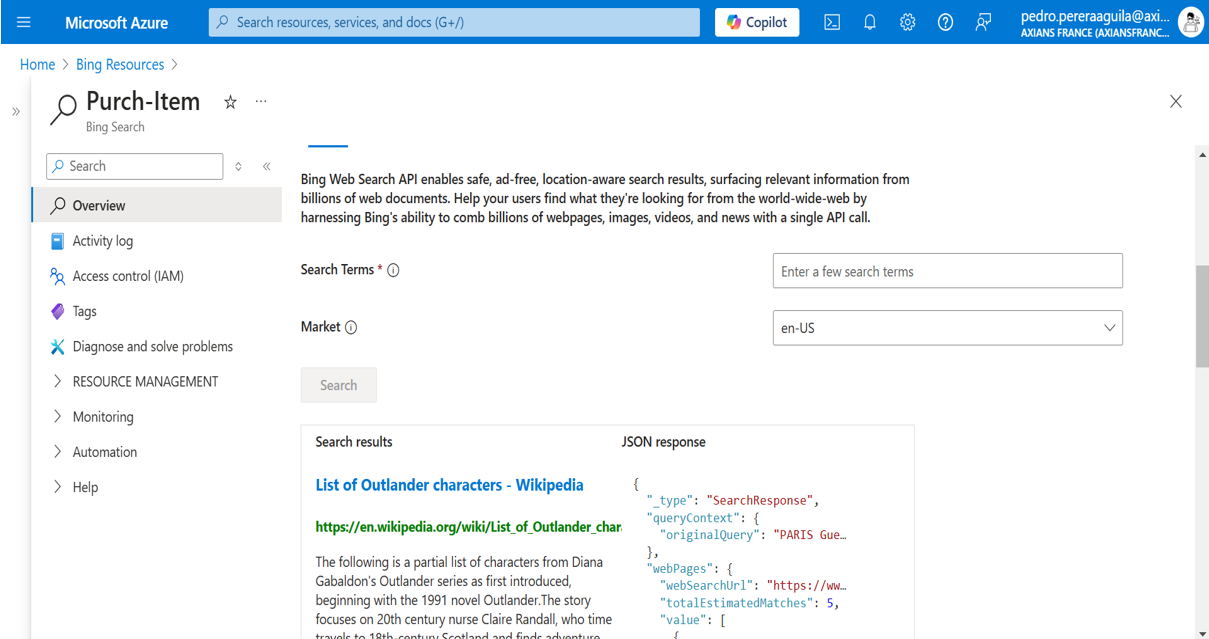The height and width of the screenshot is (639, 1209).
Task: Click the help question mark icon
Action: (945, 22)
